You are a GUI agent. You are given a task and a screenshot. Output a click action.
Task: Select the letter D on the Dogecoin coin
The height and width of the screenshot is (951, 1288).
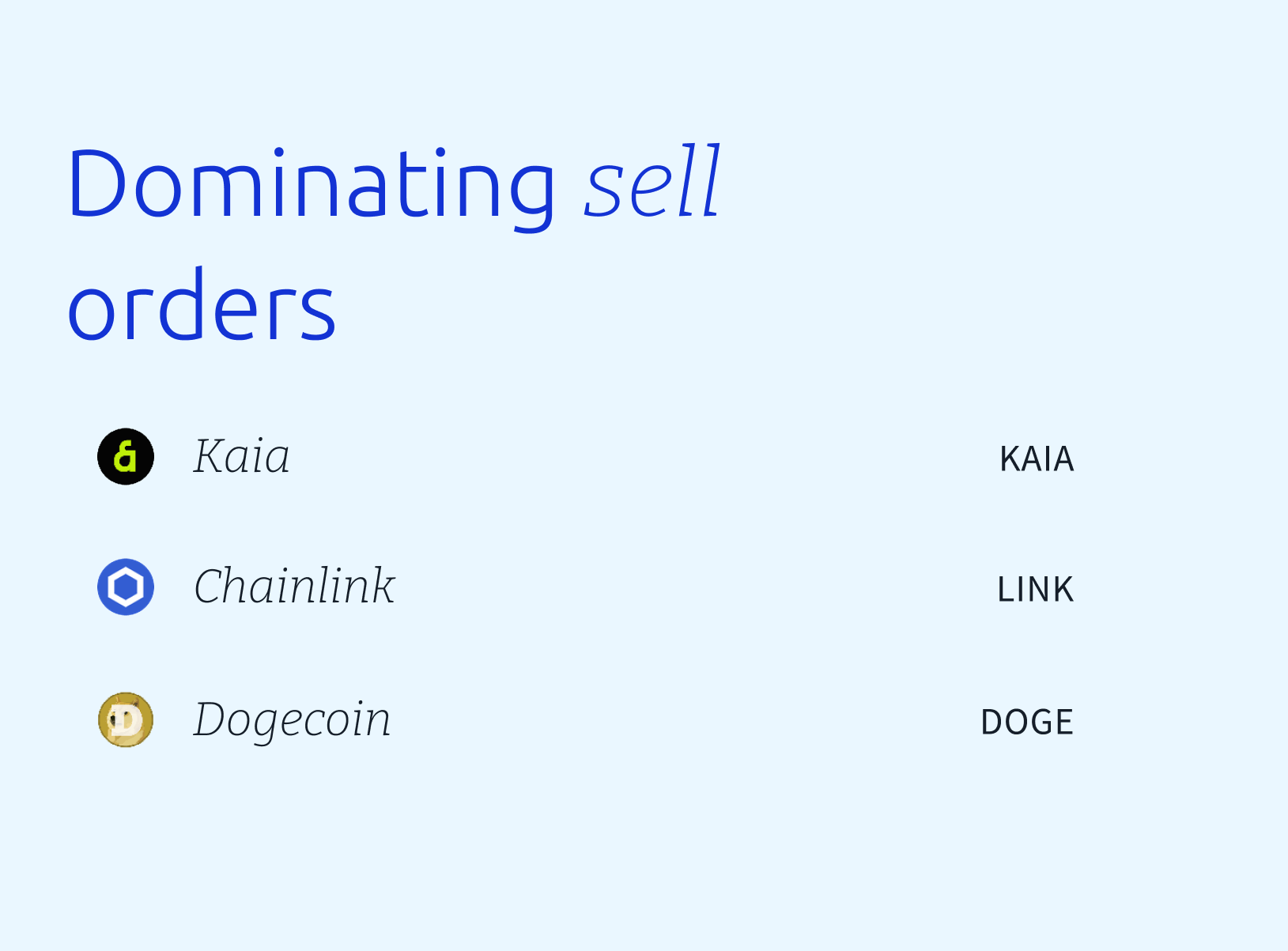coord(127,721)
